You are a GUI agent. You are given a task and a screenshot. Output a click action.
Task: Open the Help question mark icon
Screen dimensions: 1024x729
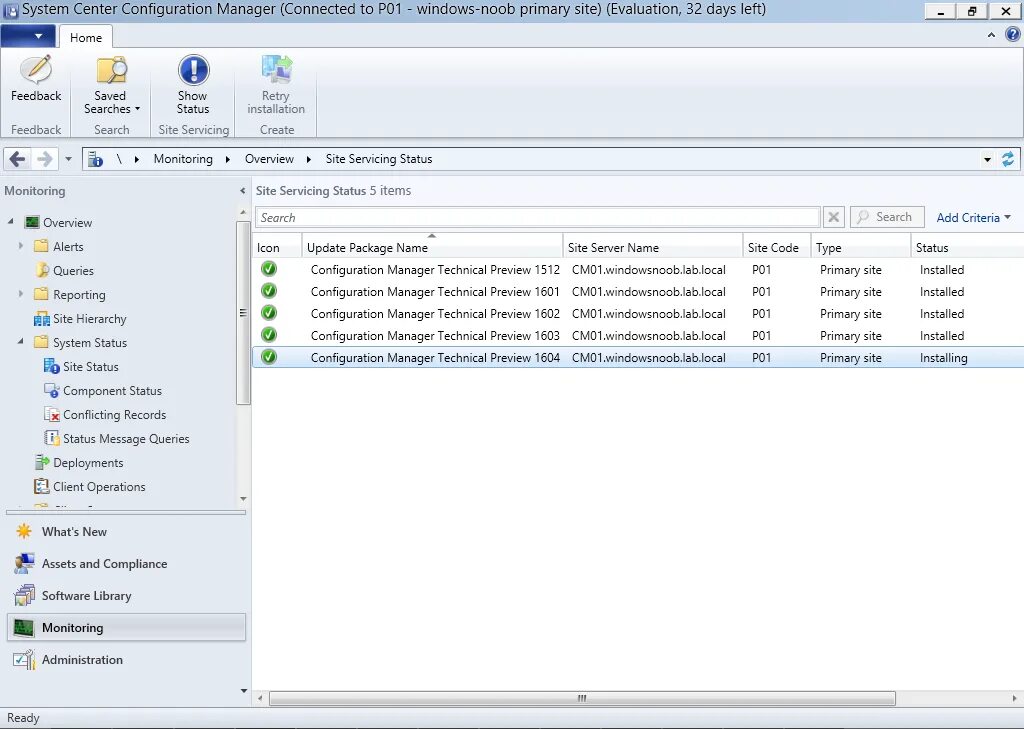[x=1012, y=35]
